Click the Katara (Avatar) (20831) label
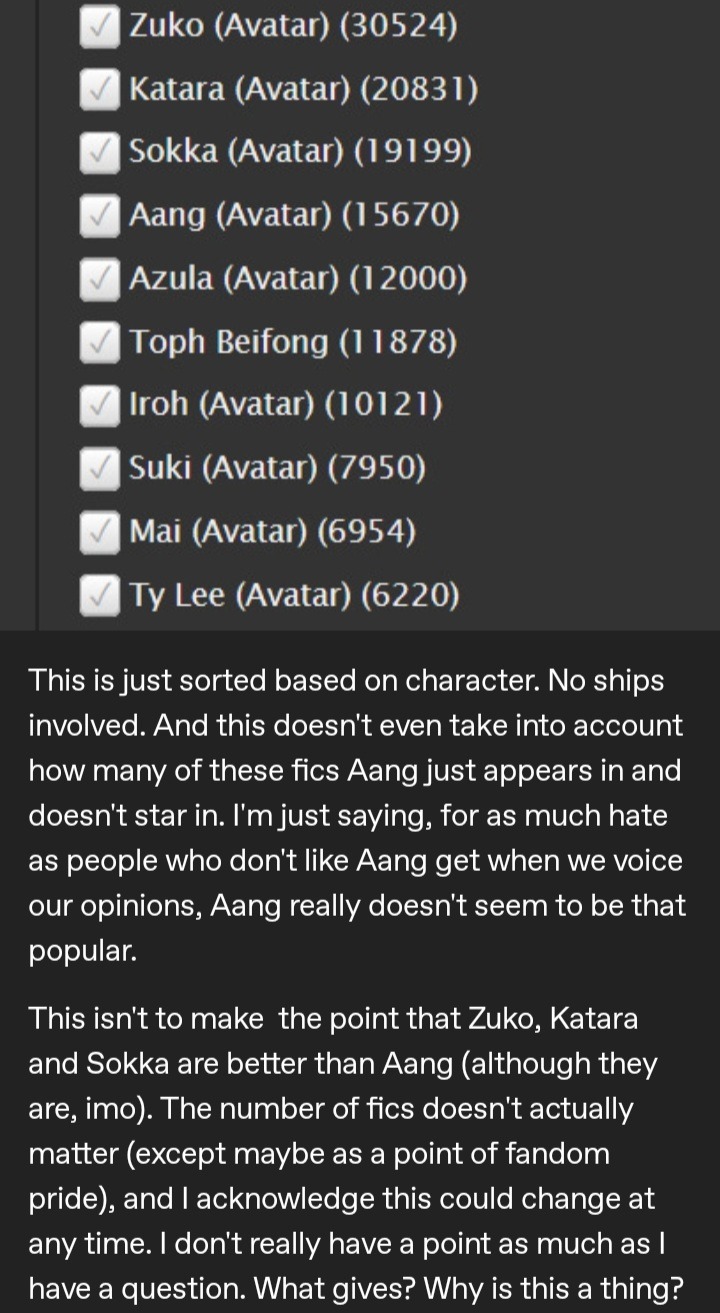The image size is (720, 1313). [x=304, y=89]
